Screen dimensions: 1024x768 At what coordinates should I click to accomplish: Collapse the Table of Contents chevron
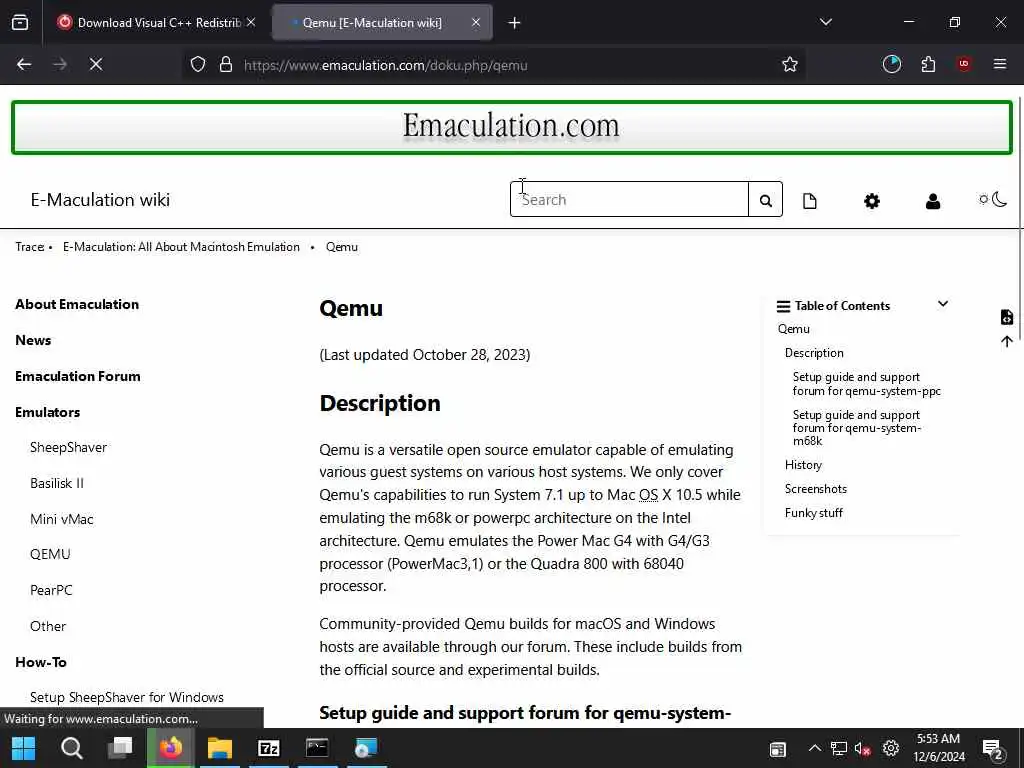tap(942, 304)
